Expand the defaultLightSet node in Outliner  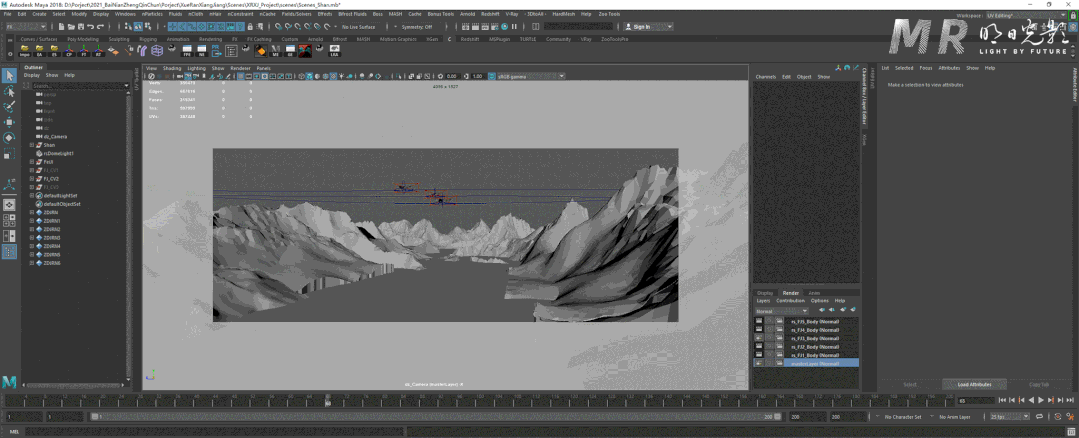pos(32,196)
